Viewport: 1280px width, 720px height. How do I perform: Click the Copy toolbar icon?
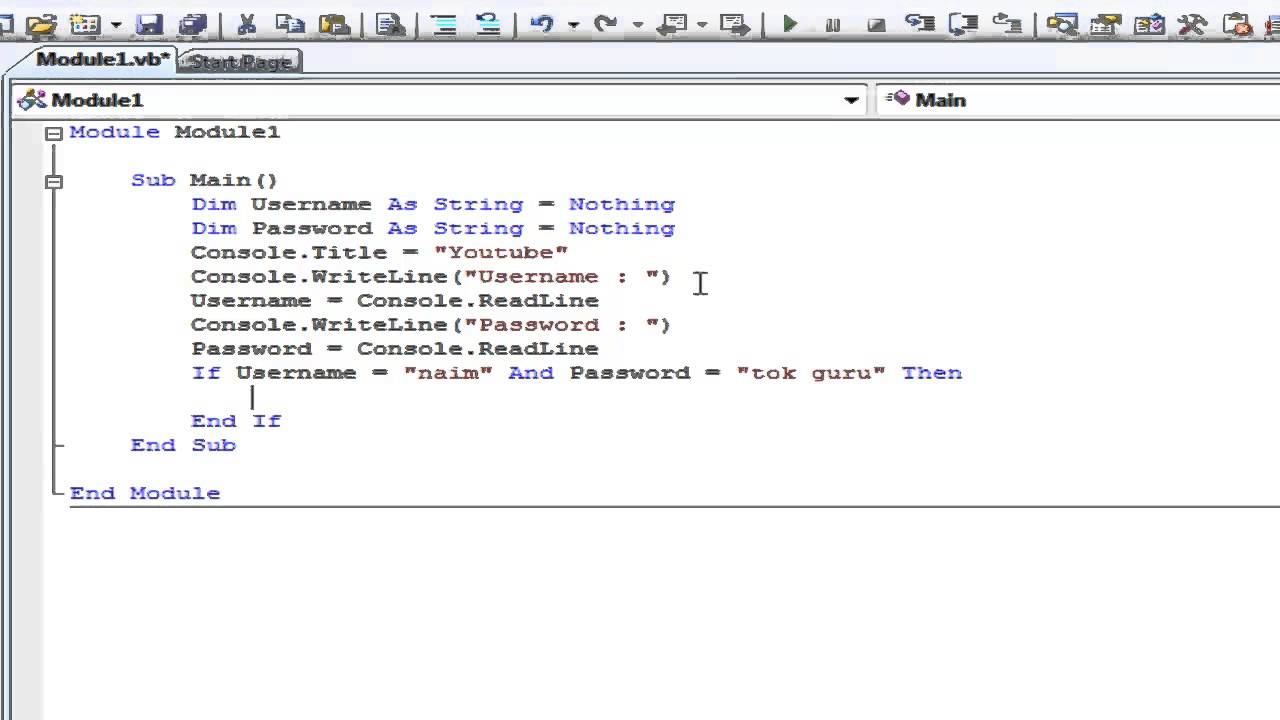coord(290,24)
